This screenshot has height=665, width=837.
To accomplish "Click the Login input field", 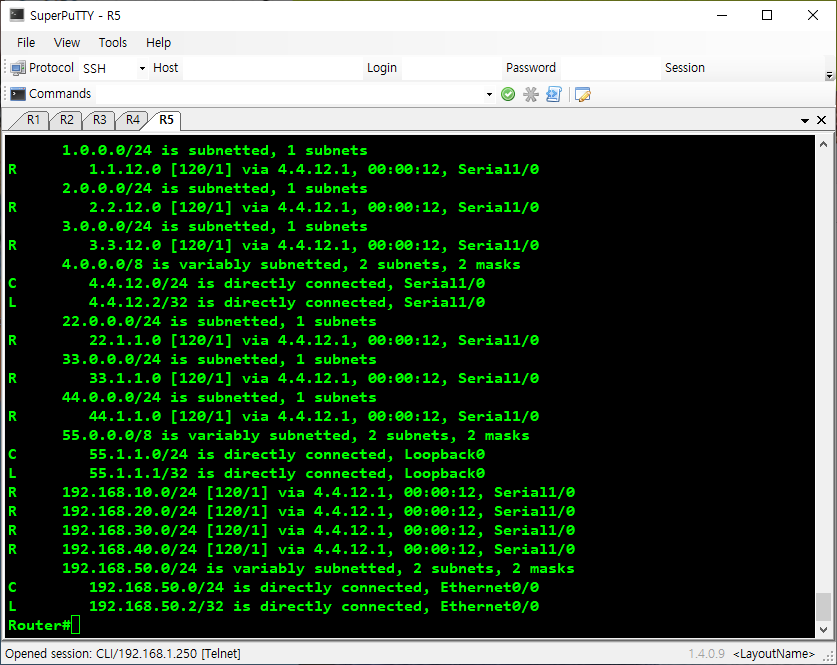I will pos(452,68).
